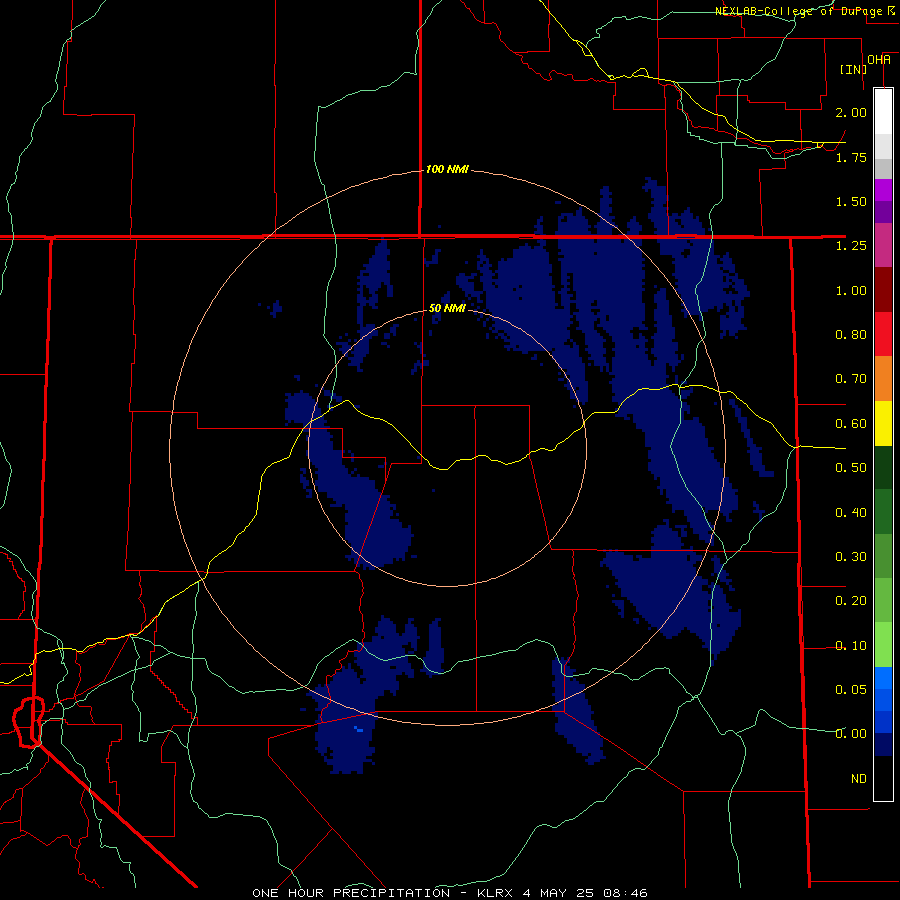Select the bright magenta swatch beside 1.50
The width and height of the screenshot is (900, 900).
(883, 190)
